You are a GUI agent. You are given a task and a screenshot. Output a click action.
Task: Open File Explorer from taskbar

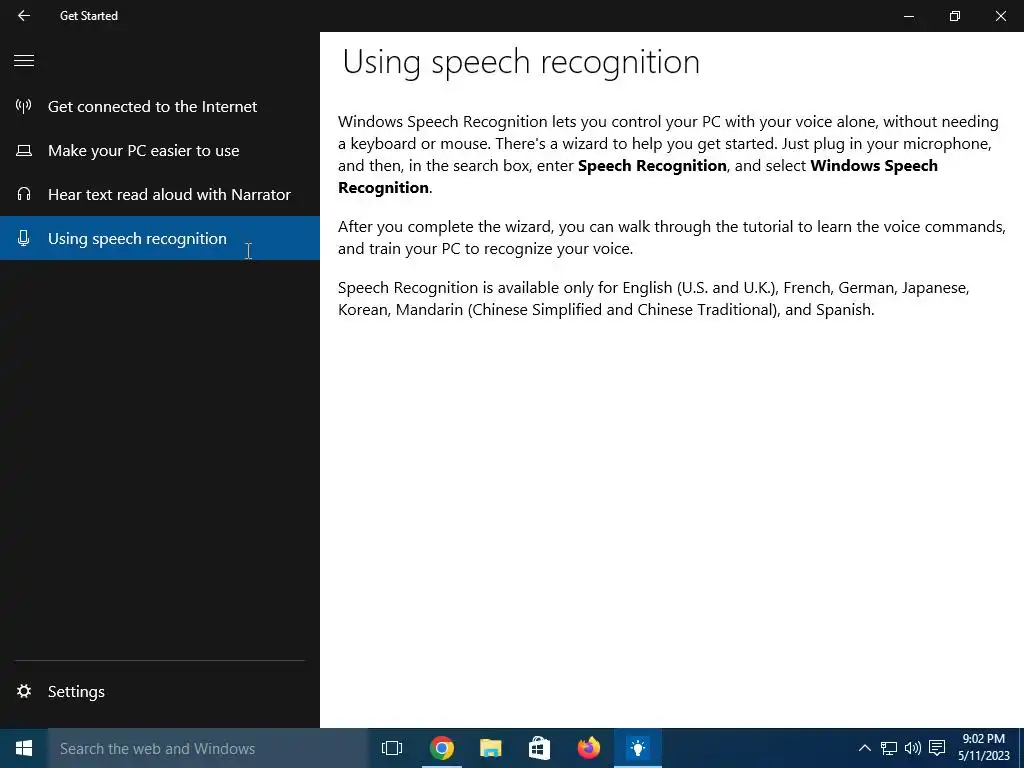pyautogui.click(x=490, y=748)
